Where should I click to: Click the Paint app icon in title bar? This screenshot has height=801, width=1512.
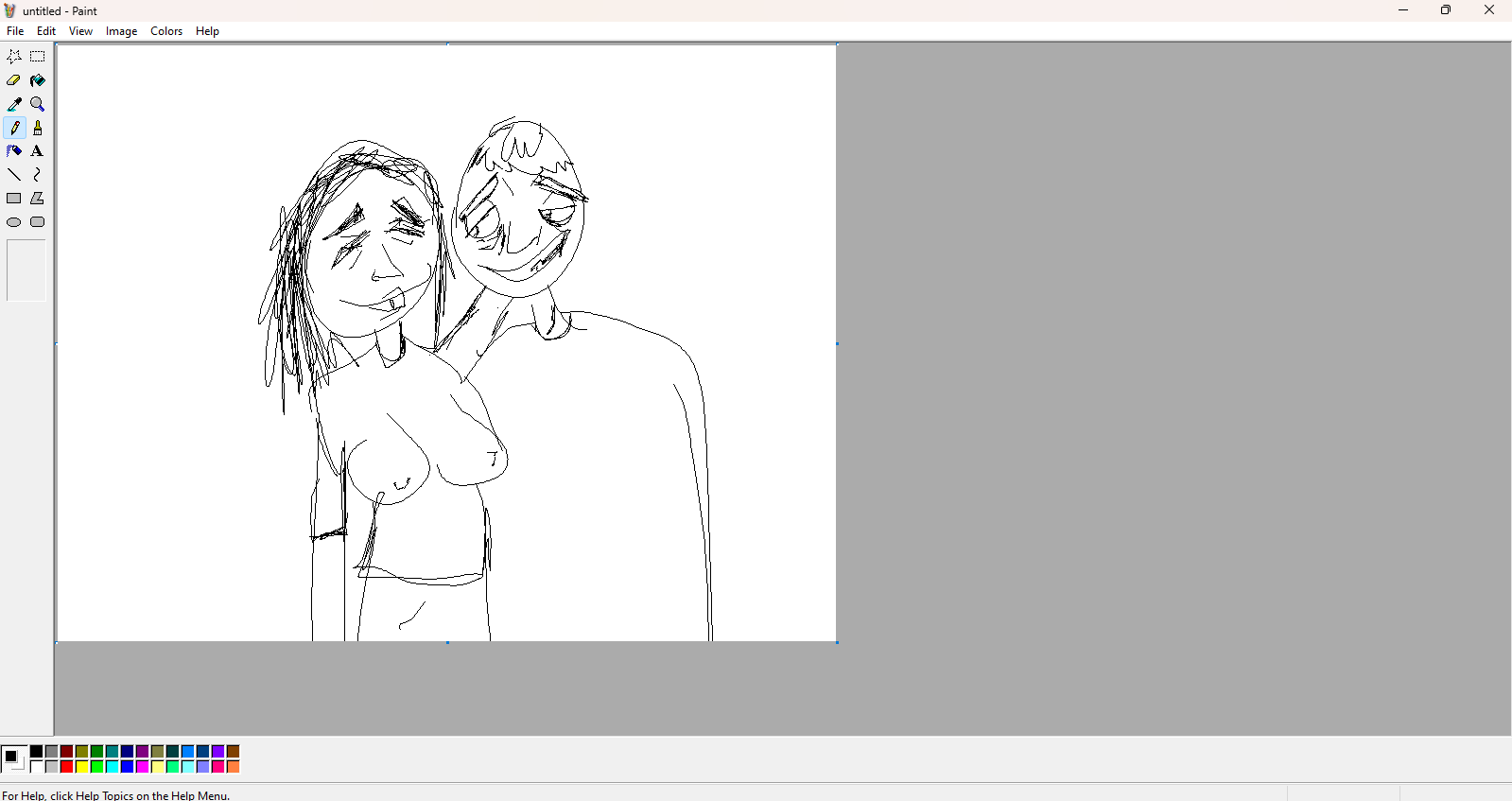click(10, 10)
